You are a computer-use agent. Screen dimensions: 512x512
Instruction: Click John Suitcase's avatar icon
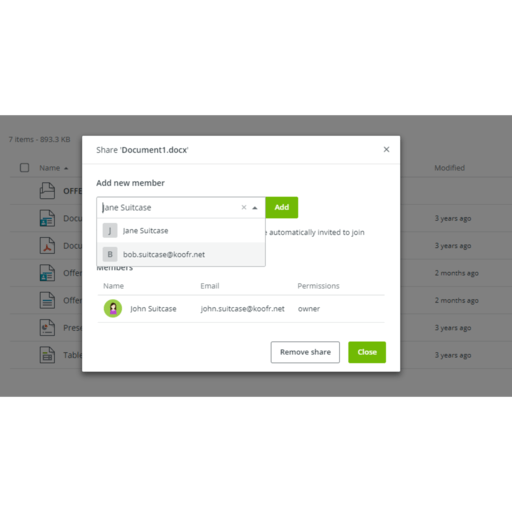(x=113, y=308)
